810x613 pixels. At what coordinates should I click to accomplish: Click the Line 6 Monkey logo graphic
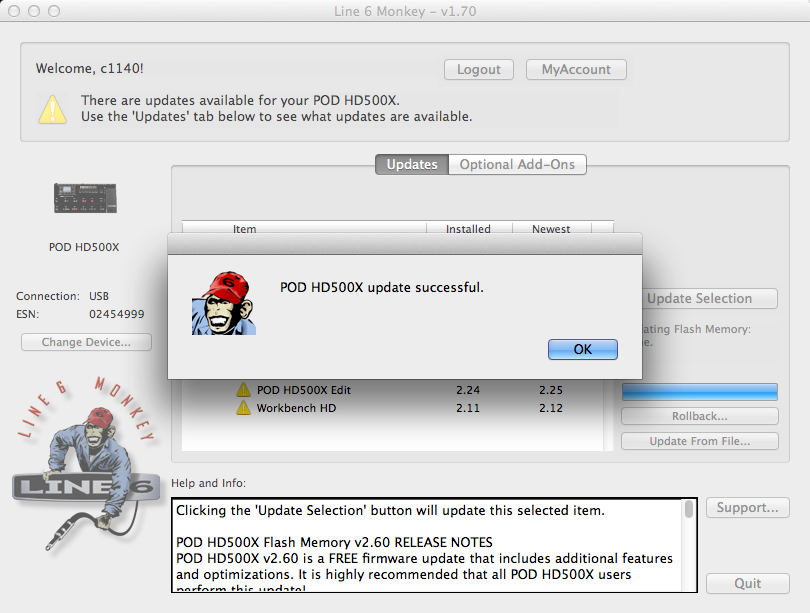[85, 465]
